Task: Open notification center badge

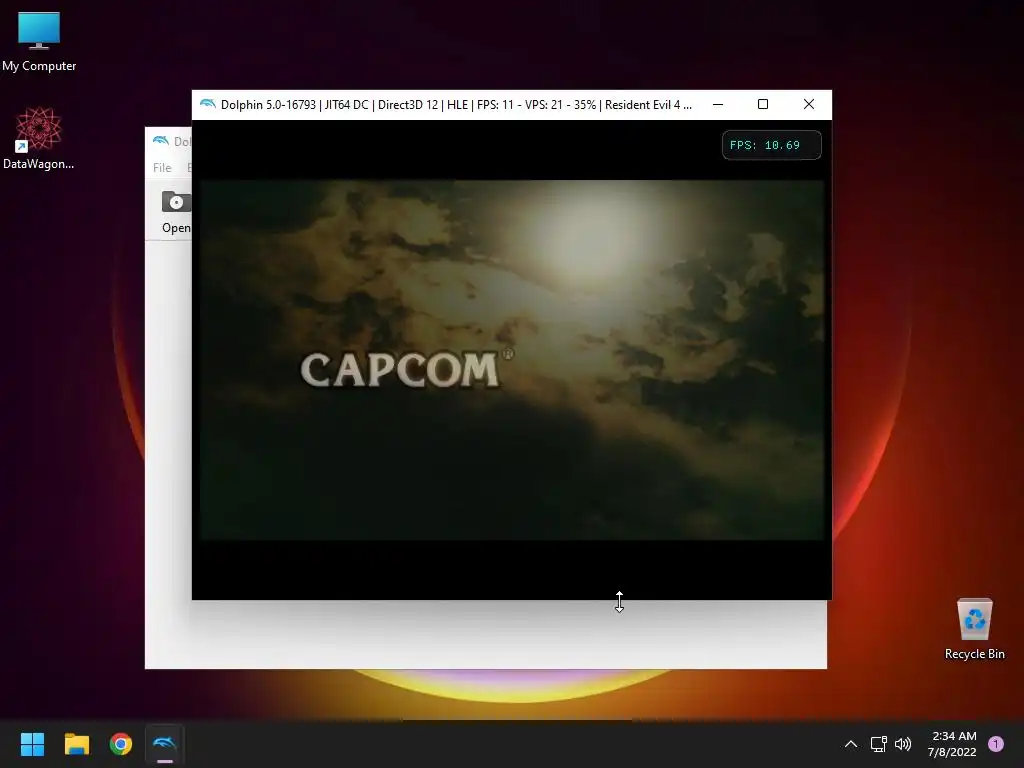Action: (x=996, y=744)
